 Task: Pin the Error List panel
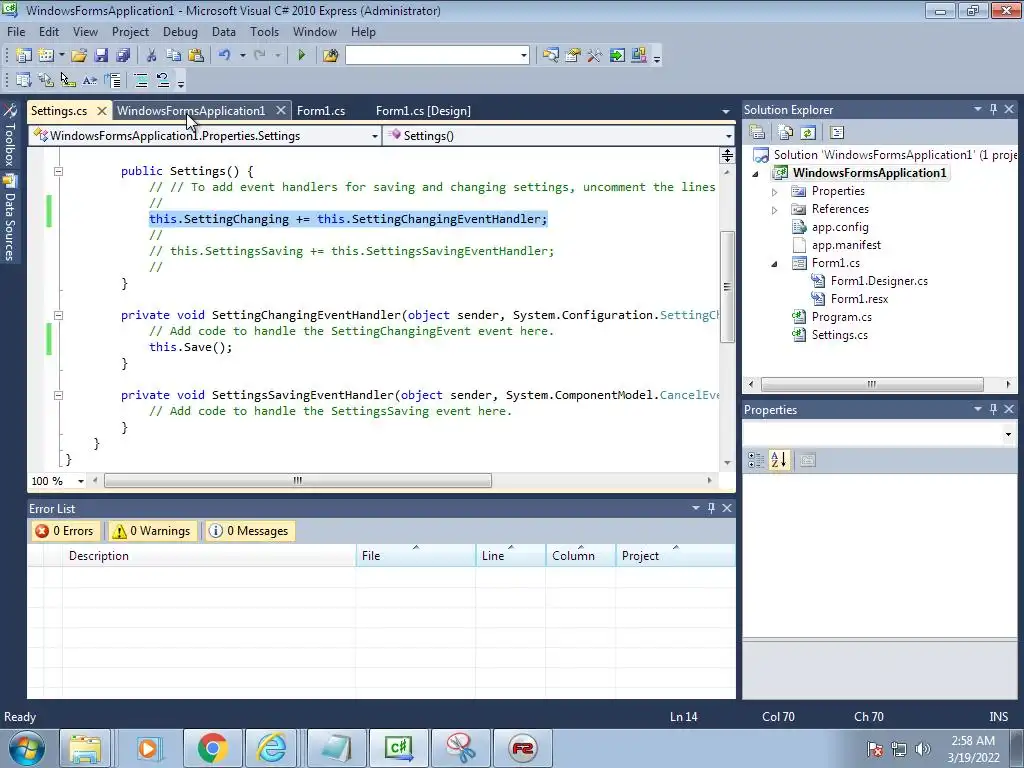(711, 507)
